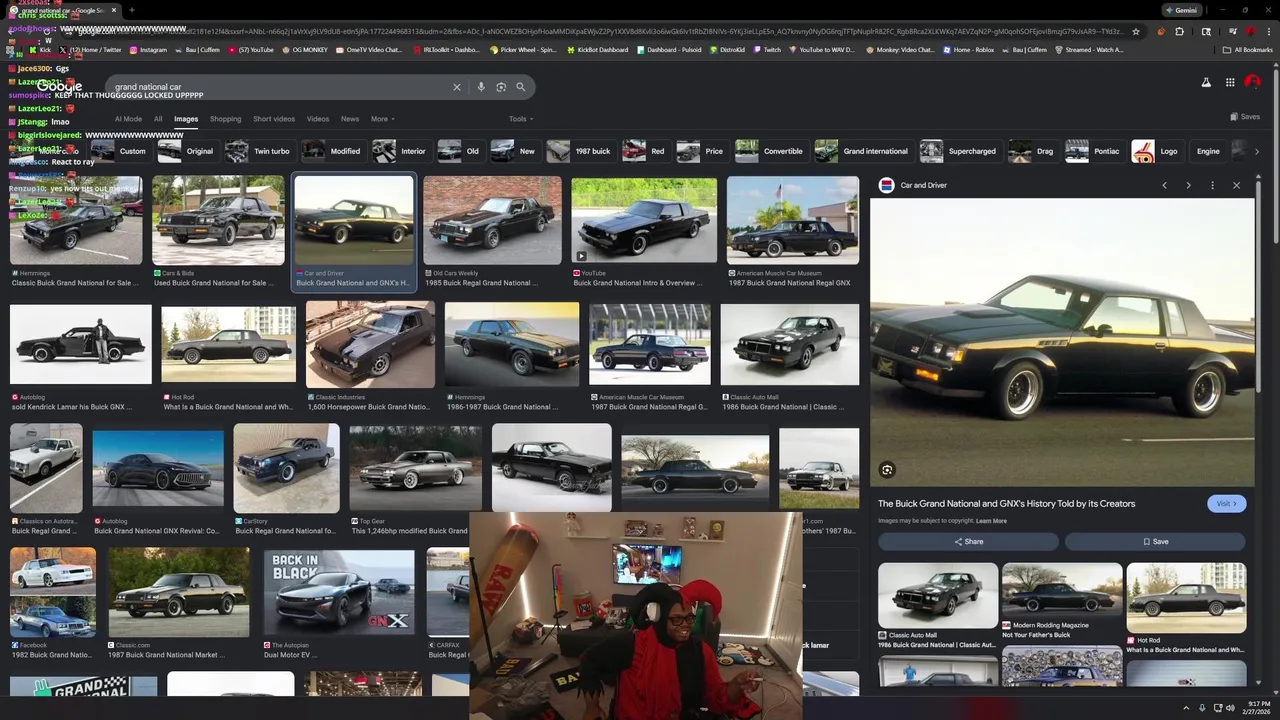Open the DistroKid bookmark
This screenshot has height=720, width=1280.
click(x=726, y=50)
